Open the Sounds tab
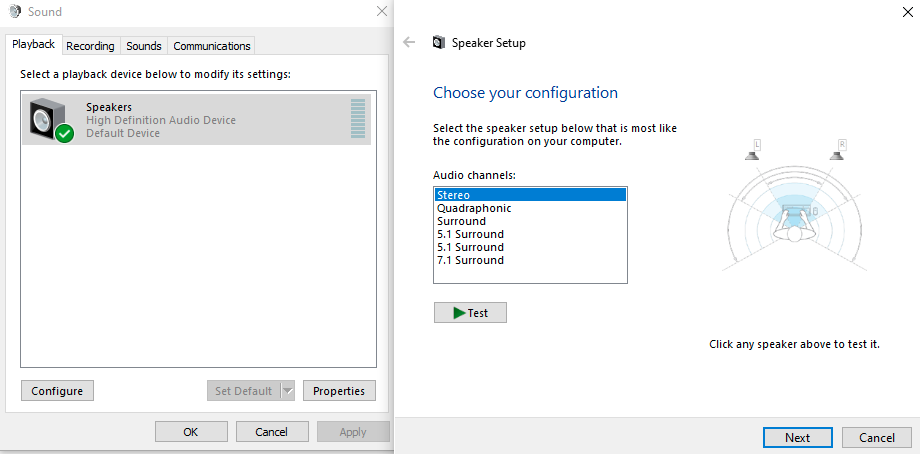 (x=144, y=46)
